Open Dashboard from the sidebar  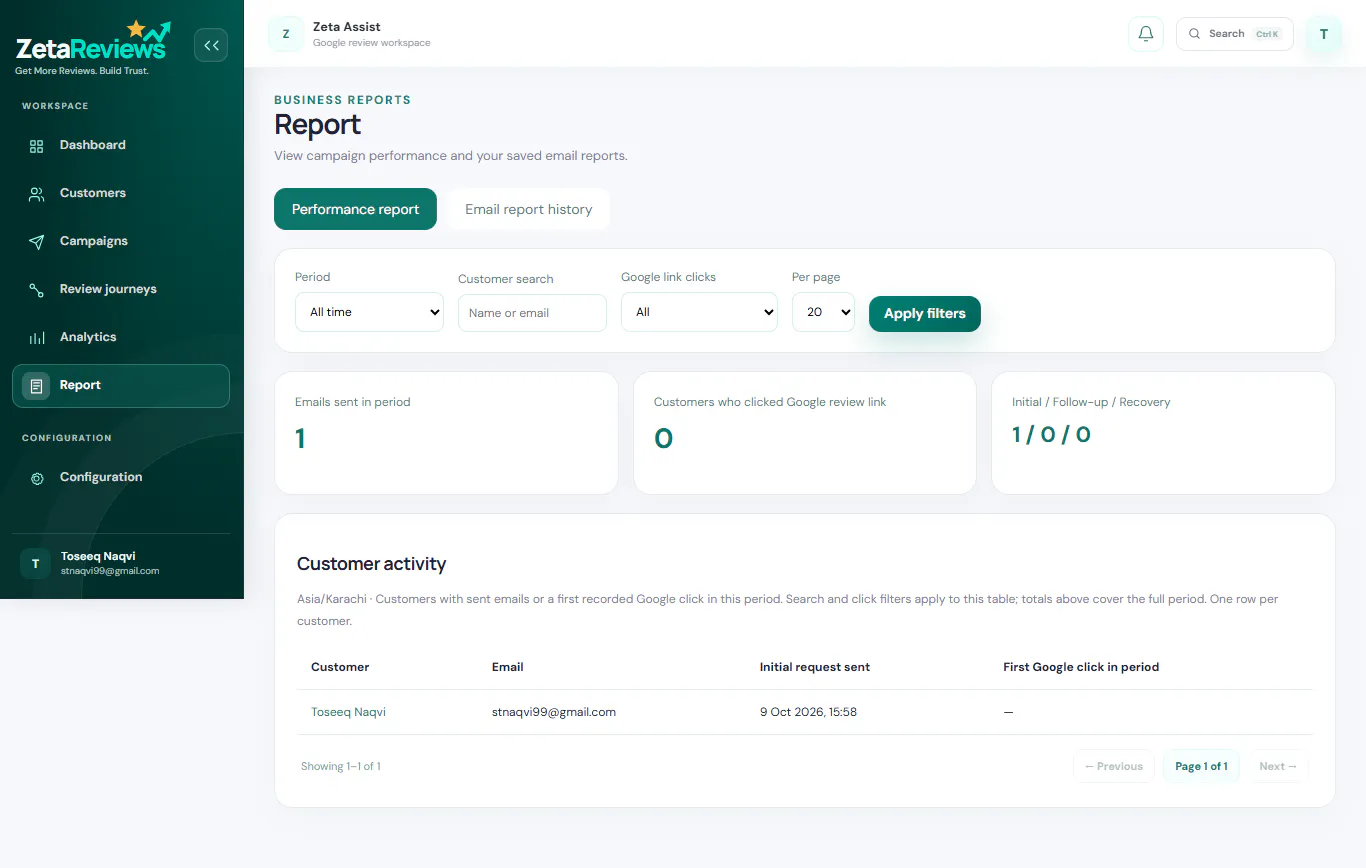[x=121, y=145]
